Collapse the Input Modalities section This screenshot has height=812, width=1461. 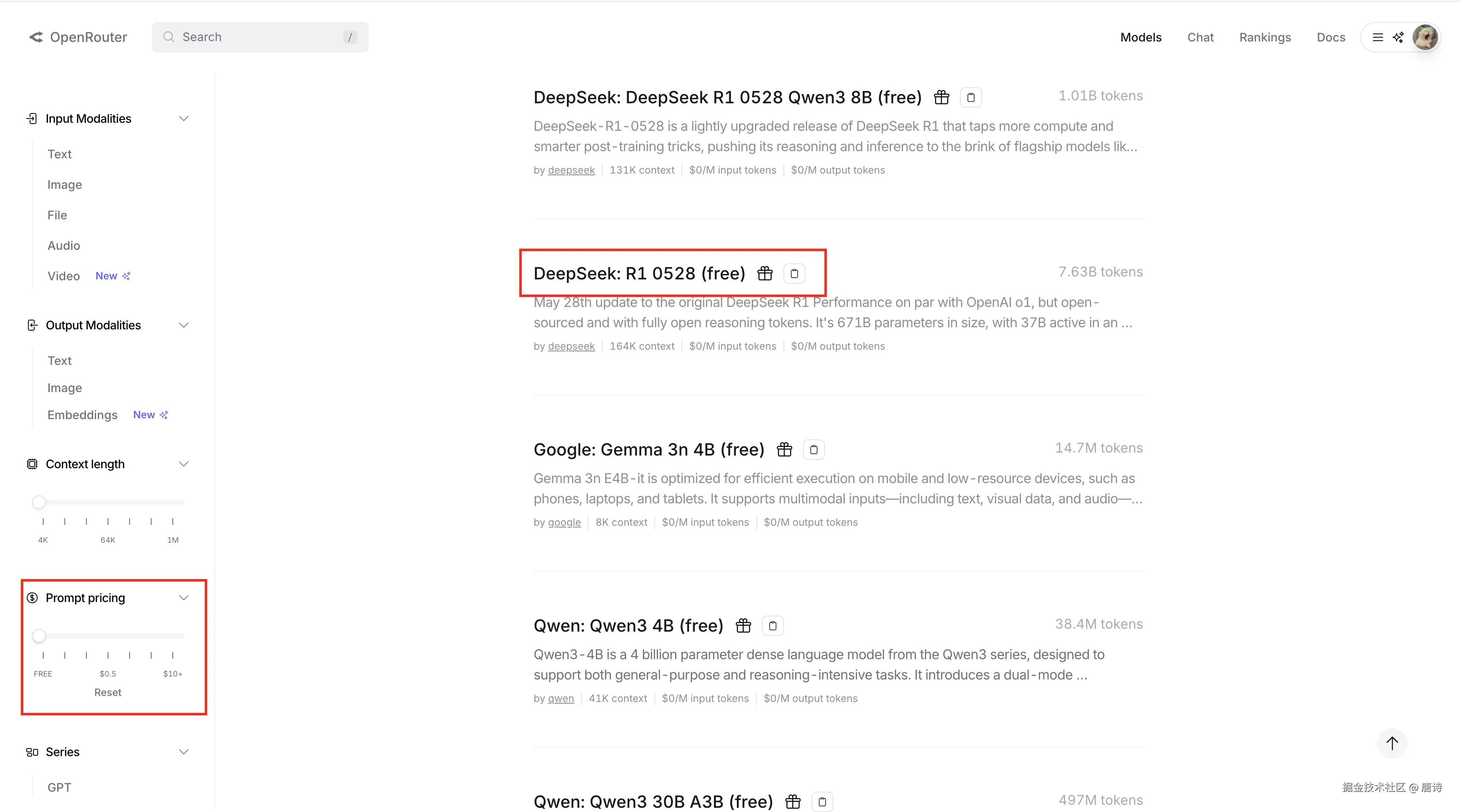[x=183, y=119]
